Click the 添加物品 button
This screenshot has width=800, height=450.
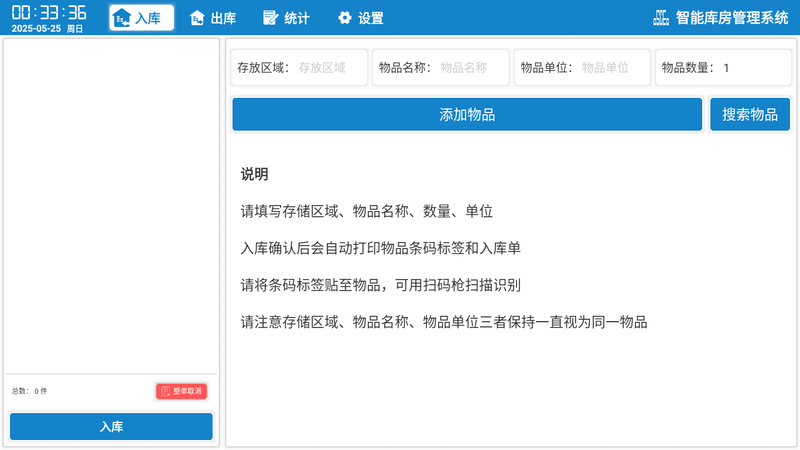[x=467, y=114]
